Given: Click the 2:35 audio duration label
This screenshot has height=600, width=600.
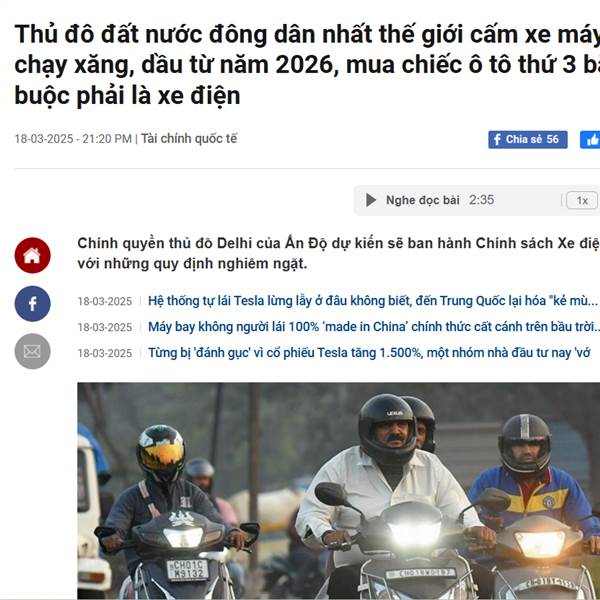Looking at the screenshot, I should (x=481, y=200).
